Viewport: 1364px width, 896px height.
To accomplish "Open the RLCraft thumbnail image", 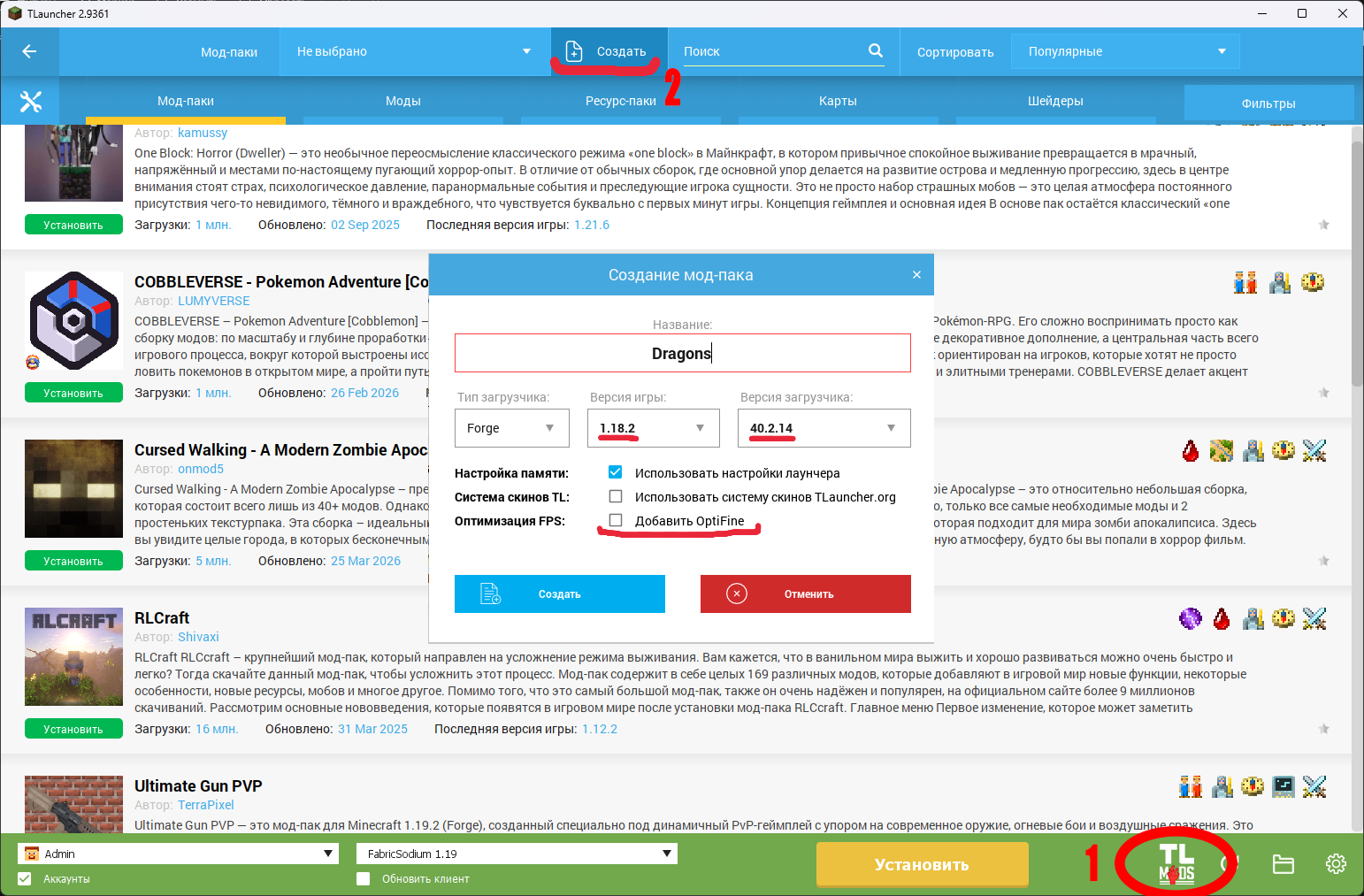I will pos(73,656).
